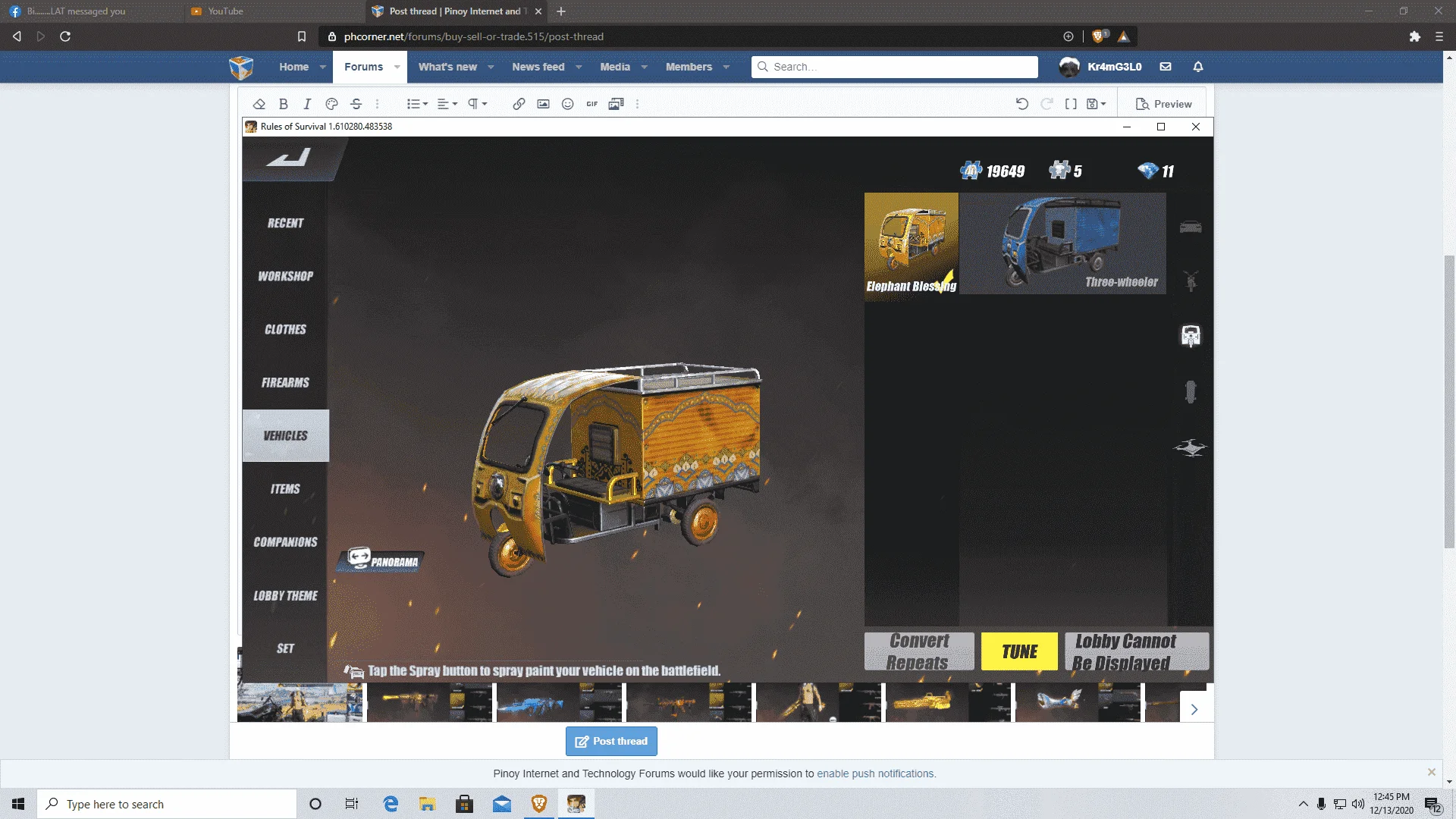
Task: Click the Brave shields icon
Action: pos(1098,36)
